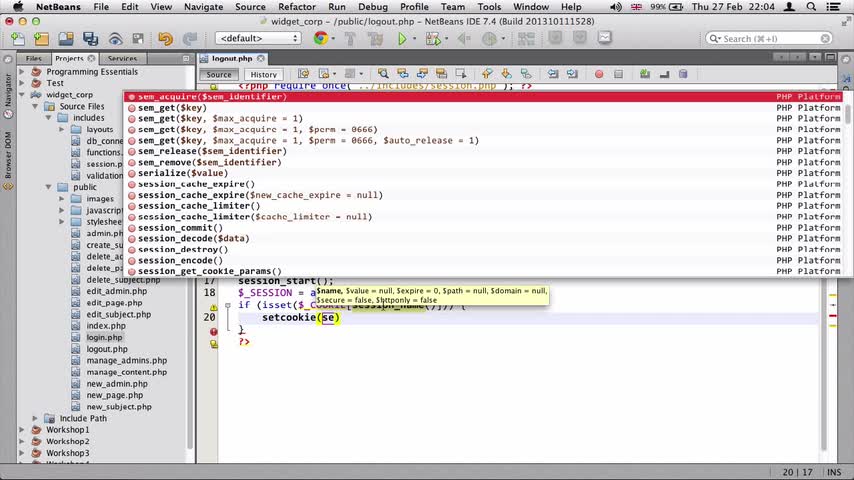Image resolution: width=854 pixels, height=480 pixels.
Task: Choose serialize($value) from autocomplete list
Action: 183,173
